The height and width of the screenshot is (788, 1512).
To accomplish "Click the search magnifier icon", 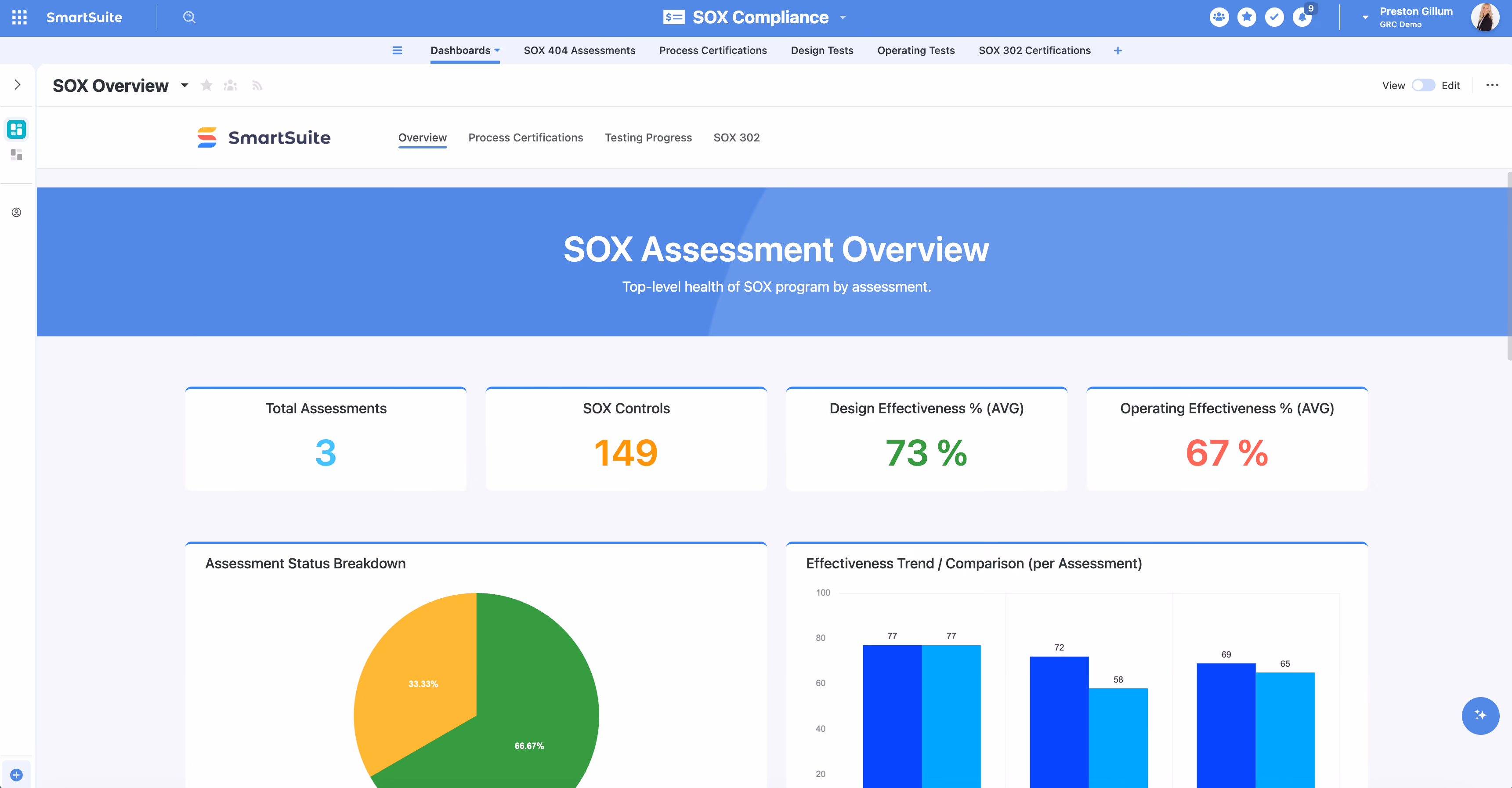I will pos(189,18).
